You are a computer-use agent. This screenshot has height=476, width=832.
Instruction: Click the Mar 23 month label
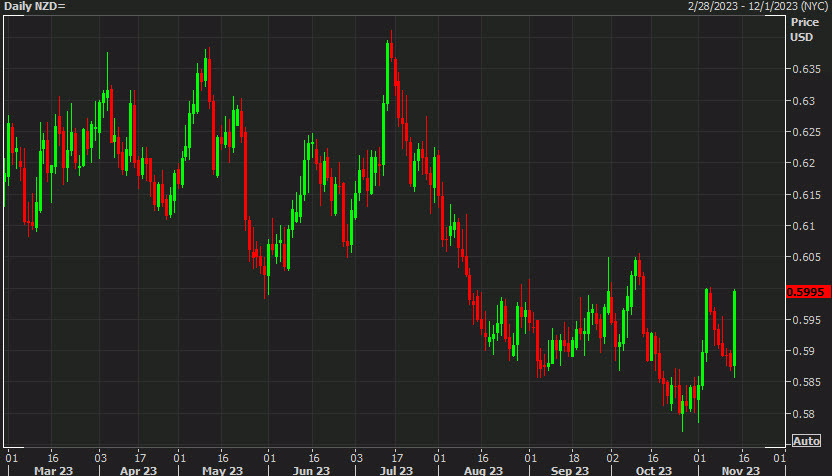53,471
